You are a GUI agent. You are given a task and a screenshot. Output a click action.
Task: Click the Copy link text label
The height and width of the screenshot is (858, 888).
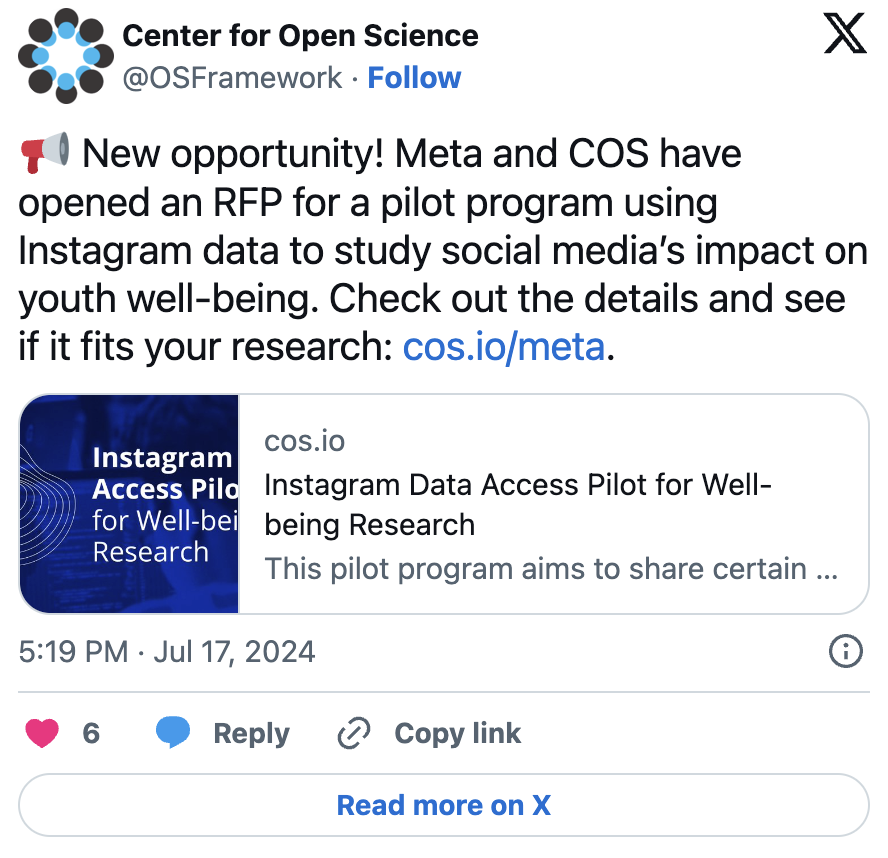pyautogui.click(x=458, y=733)
